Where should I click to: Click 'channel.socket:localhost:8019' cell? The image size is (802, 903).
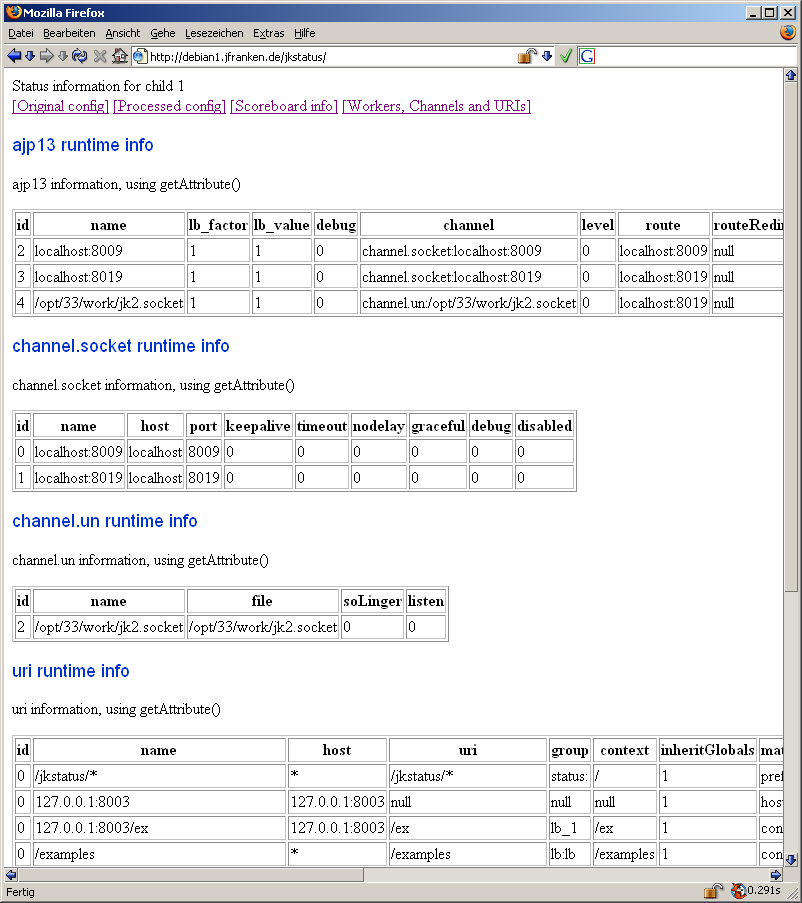click(469, 277)
